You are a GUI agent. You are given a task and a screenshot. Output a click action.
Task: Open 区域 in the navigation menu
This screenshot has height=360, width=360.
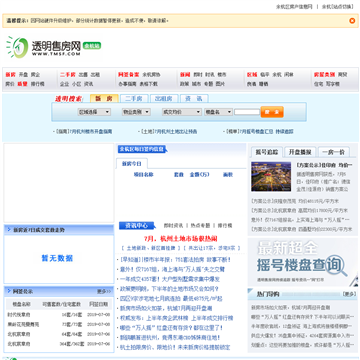click(252, 75)
